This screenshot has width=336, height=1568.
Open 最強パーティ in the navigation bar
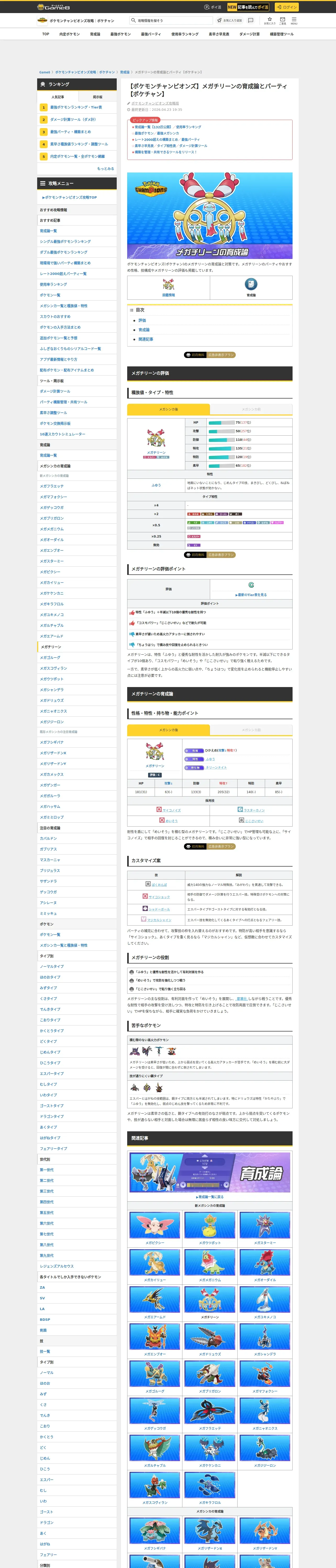coord(151,34)
